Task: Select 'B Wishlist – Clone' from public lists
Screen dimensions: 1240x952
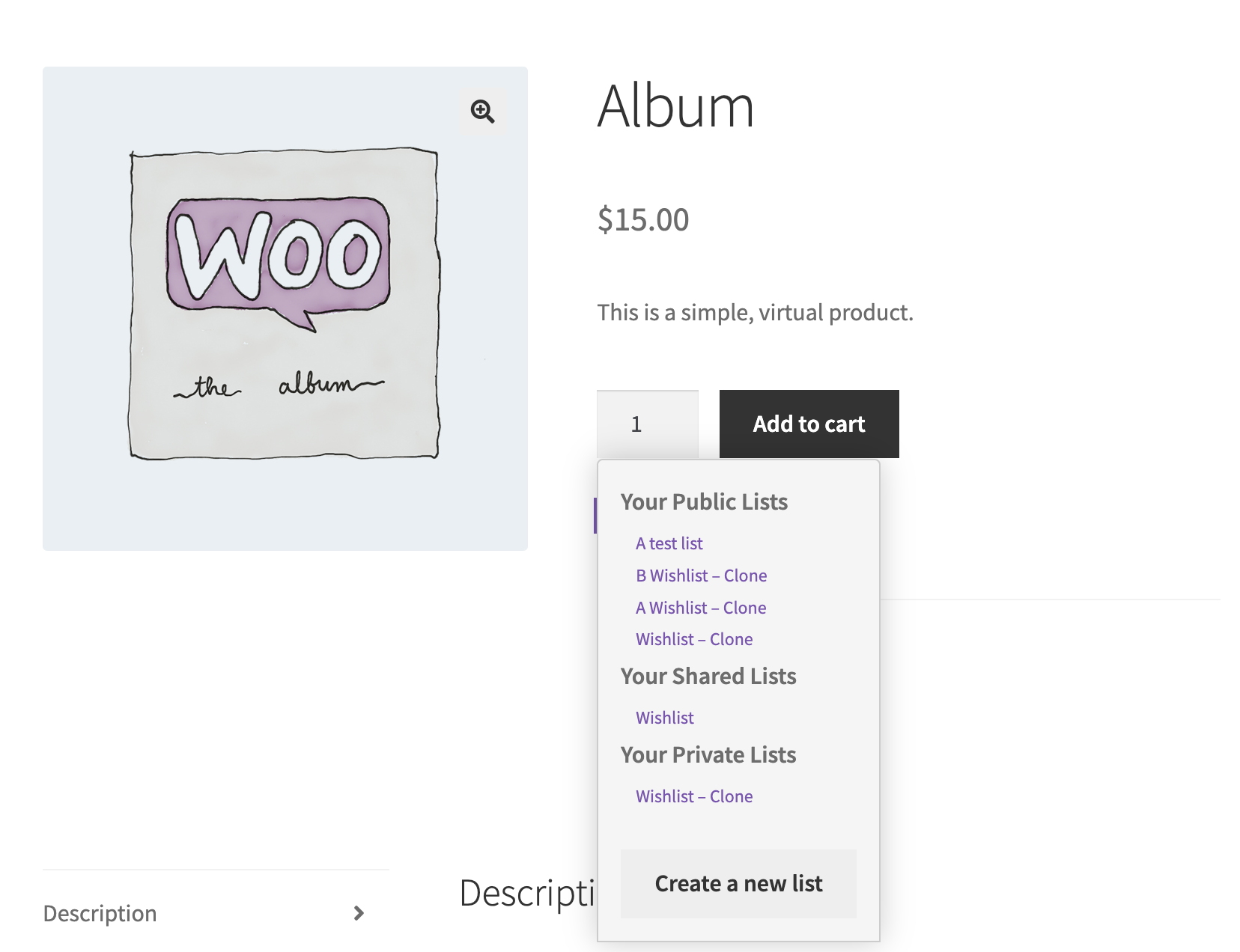Action: click(701, 576)
